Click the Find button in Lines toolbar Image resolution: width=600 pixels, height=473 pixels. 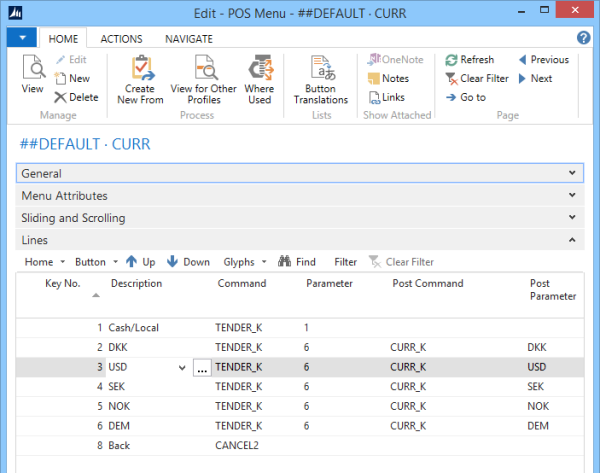coord(297,262)
